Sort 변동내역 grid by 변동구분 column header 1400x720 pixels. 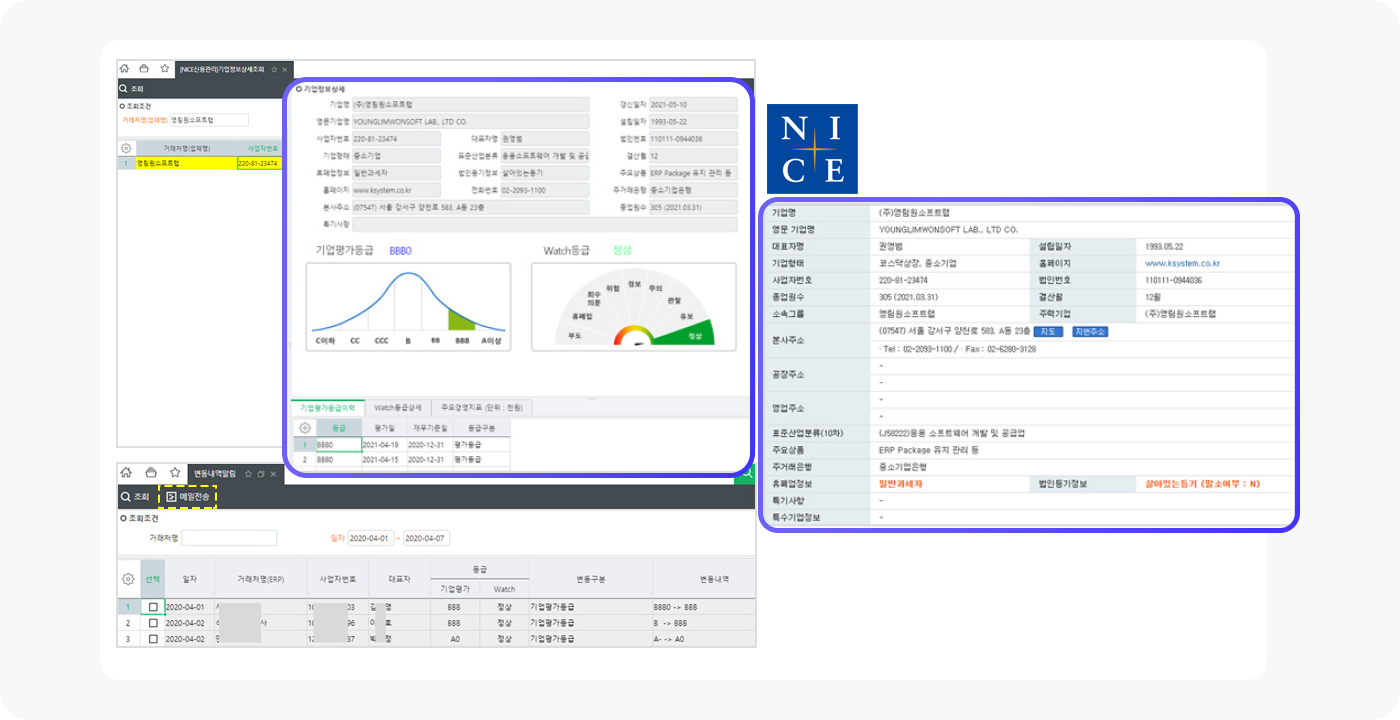591,579
